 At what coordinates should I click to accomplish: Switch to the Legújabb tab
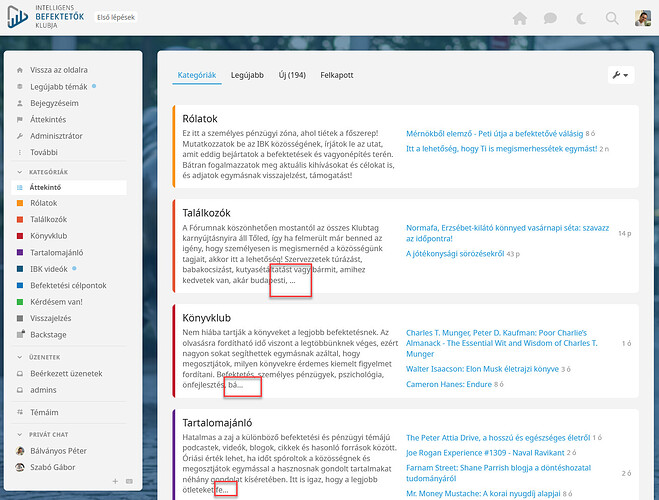tap(247, 75)
